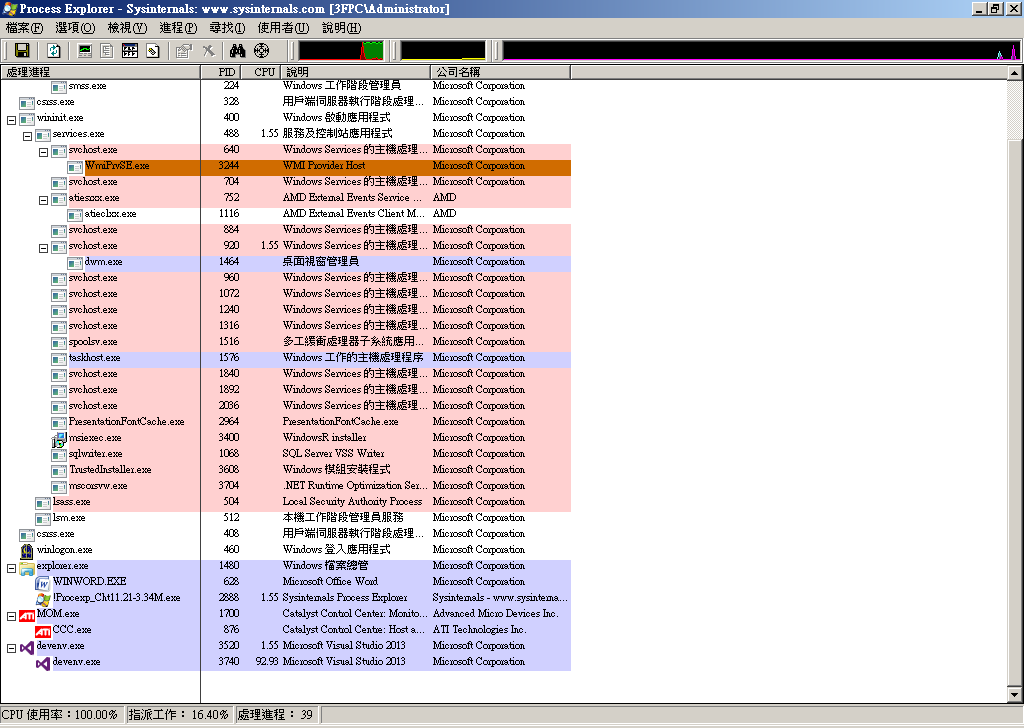The width and height of the screenshot is (1024, 728).
Task: Select the atieclxx.exe process row
Action: (x=286, y=214)
